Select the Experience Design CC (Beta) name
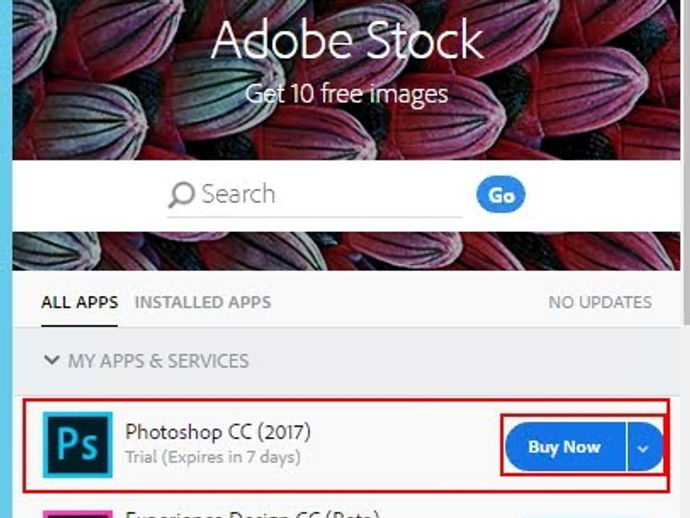 coord(250,514)
